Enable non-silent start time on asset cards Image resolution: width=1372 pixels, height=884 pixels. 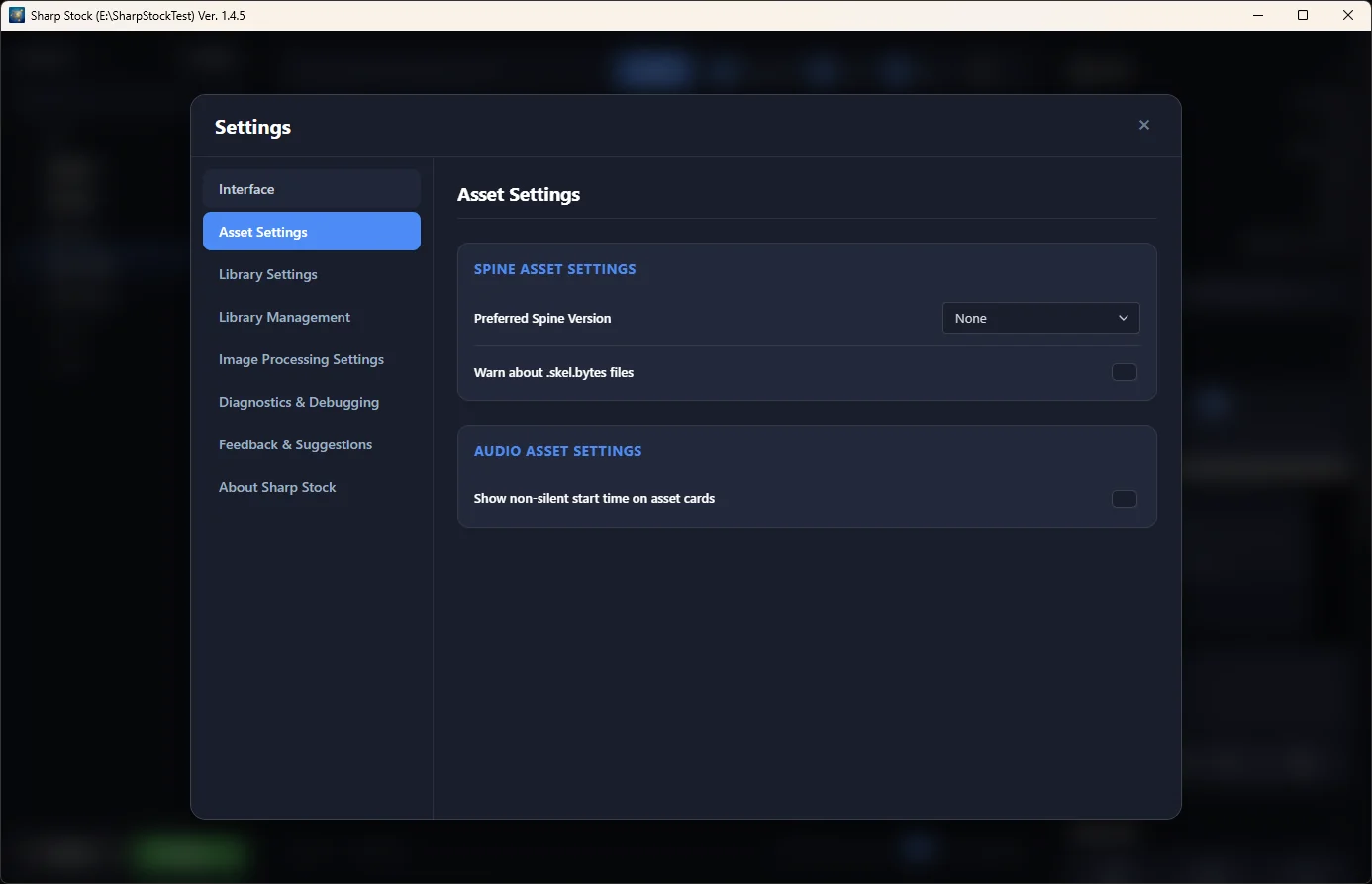coord(1125,498)
